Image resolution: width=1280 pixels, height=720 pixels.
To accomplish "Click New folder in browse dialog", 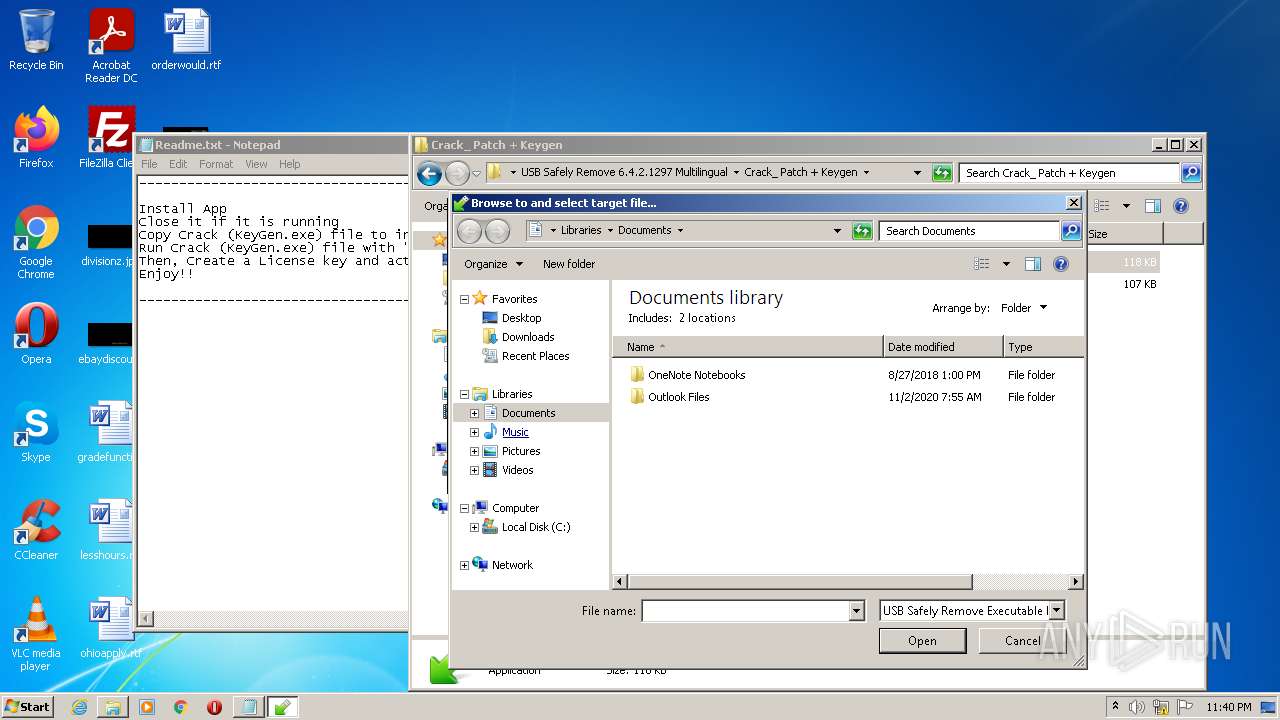I will (x=569, y=264).
